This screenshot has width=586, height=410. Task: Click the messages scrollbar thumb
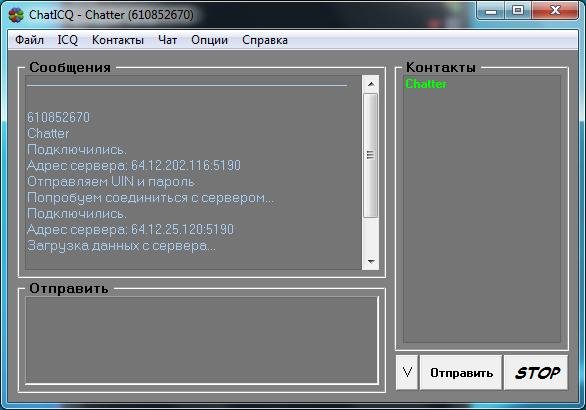point(371,155)
